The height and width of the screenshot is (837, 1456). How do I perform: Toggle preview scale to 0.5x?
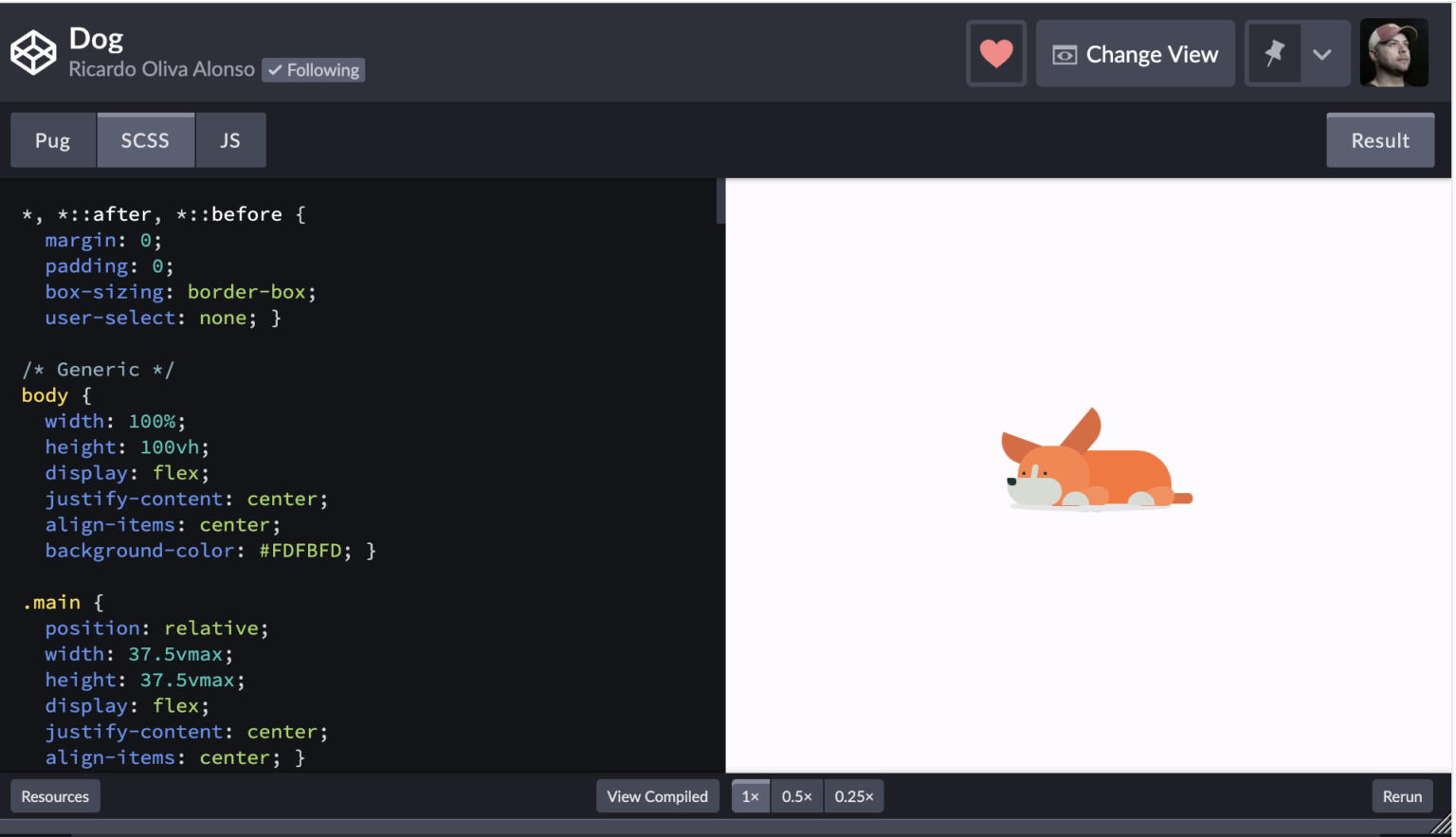[797, 796]
